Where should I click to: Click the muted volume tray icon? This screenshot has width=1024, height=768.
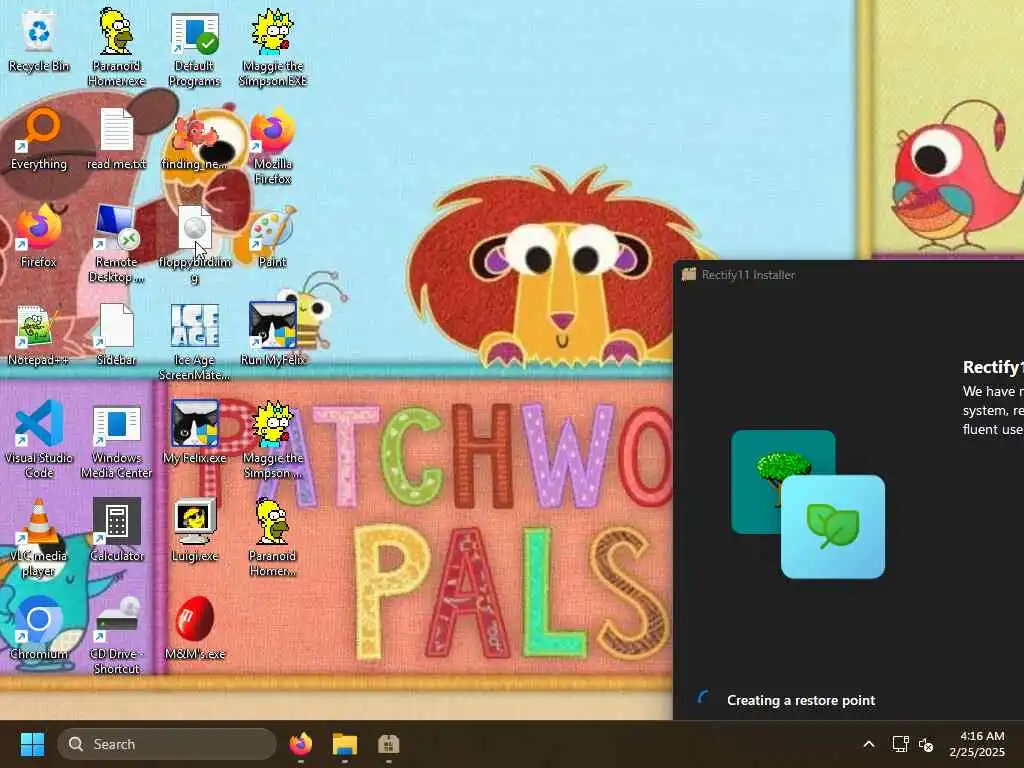click(x=926, y=744)
